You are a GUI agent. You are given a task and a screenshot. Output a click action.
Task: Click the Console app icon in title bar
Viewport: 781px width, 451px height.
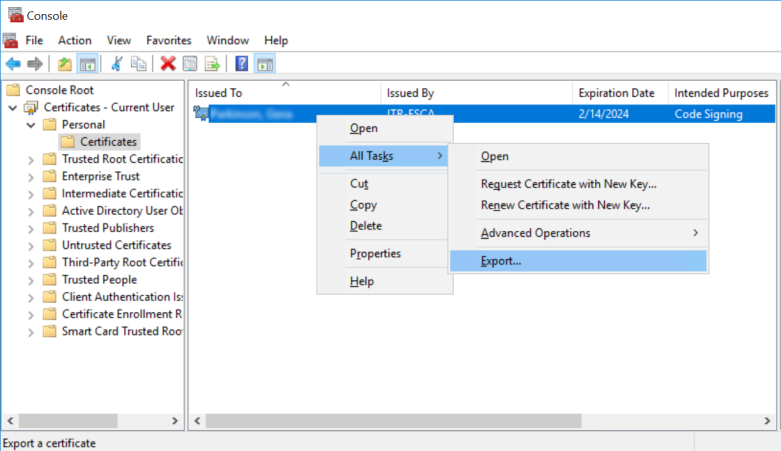click(x=15, y=15)
